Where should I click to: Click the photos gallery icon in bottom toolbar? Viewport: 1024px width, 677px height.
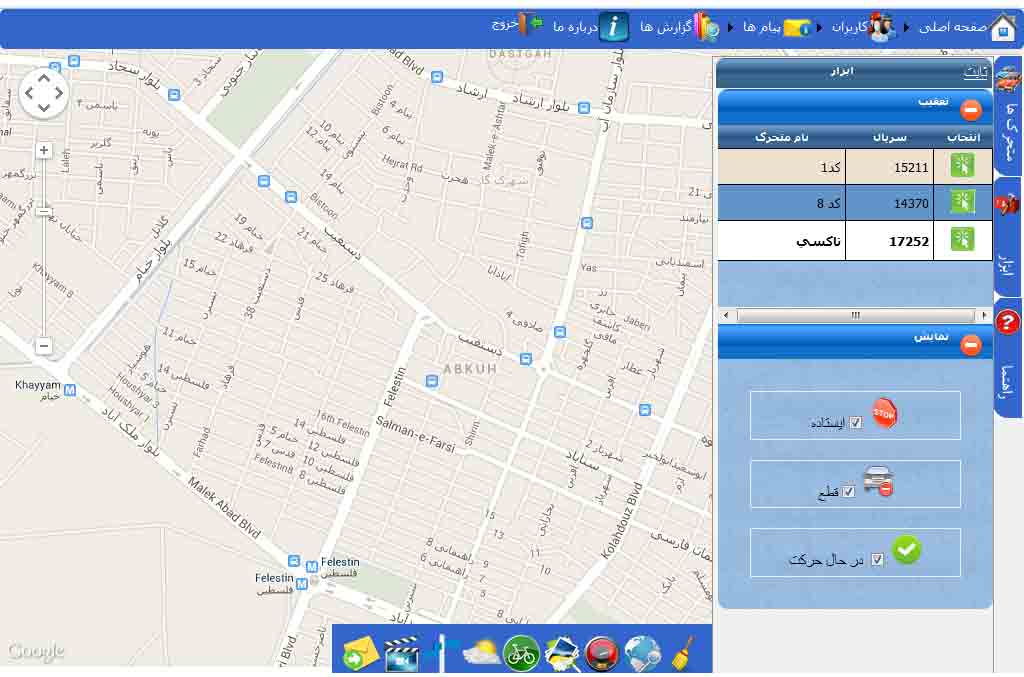point(562,654)
